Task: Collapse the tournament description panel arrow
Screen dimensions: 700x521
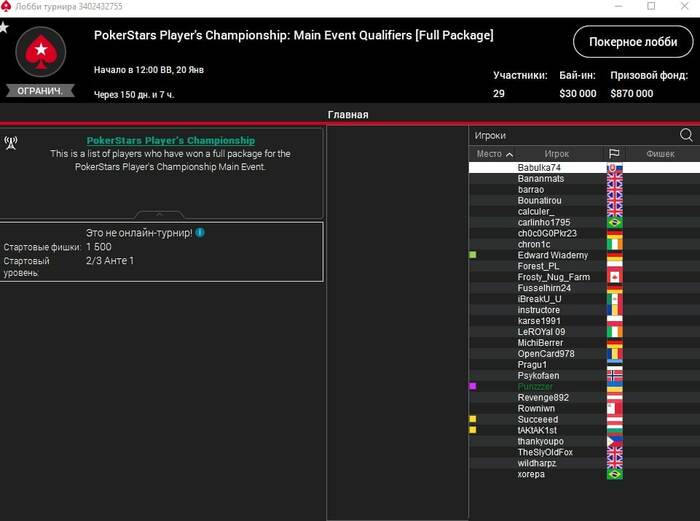Action: (x=159, y=214)
